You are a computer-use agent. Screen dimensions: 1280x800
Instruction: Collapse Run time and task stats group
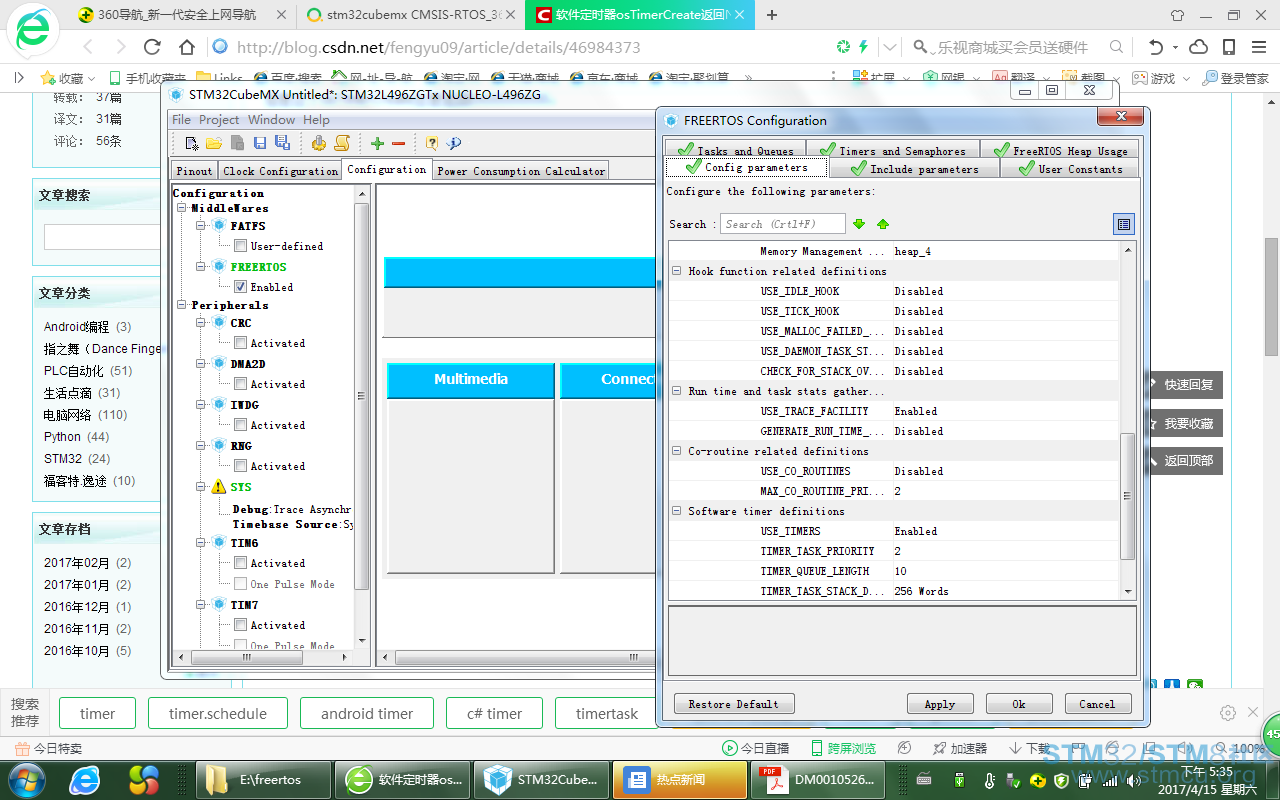coord(677,391)
